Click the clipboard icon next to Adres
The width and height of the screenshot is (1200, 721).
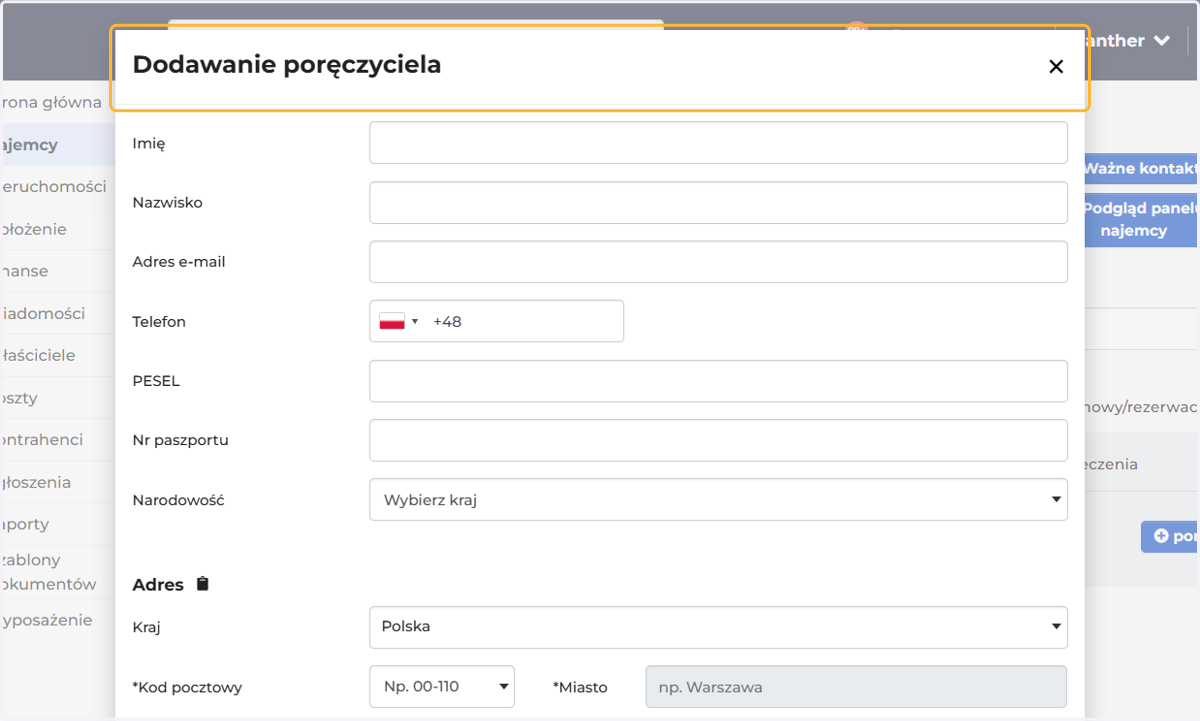(x=203, y=584)
